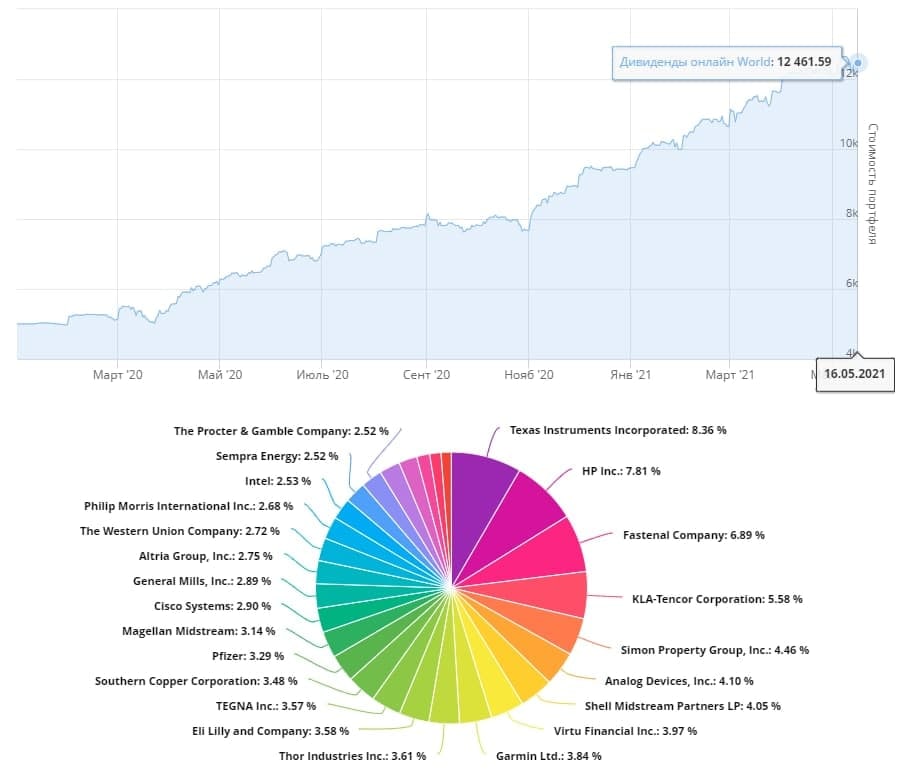Click 'General Mills, Inc.: 2.89 %' label
Viewport: 898px width, 782px height.
(202, 581)
